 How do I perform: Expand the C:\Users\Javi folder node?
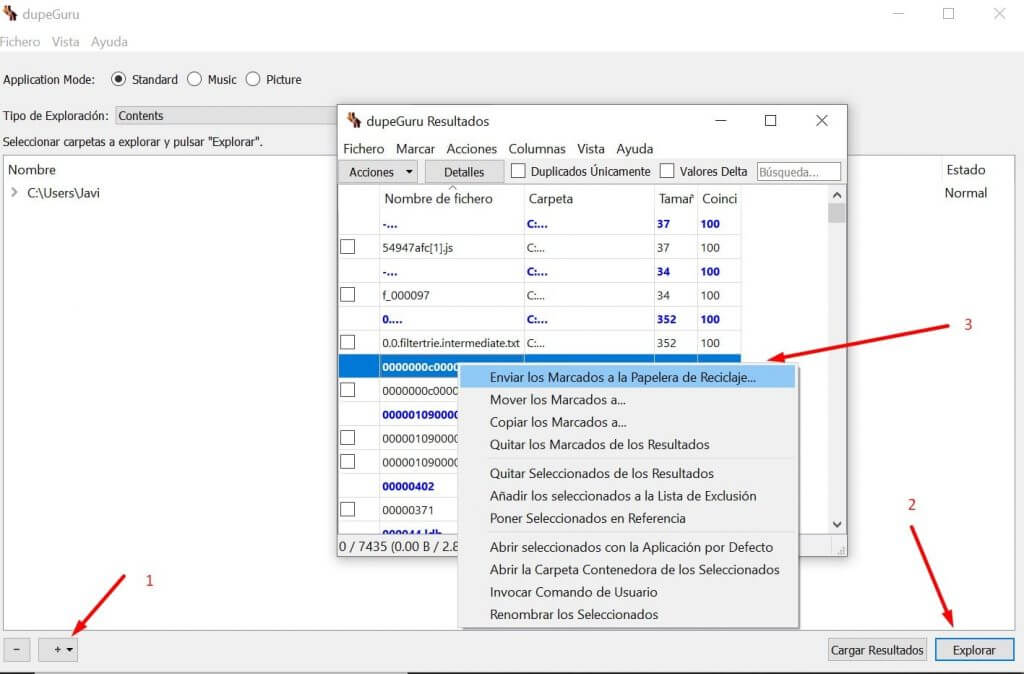[14, 193]
